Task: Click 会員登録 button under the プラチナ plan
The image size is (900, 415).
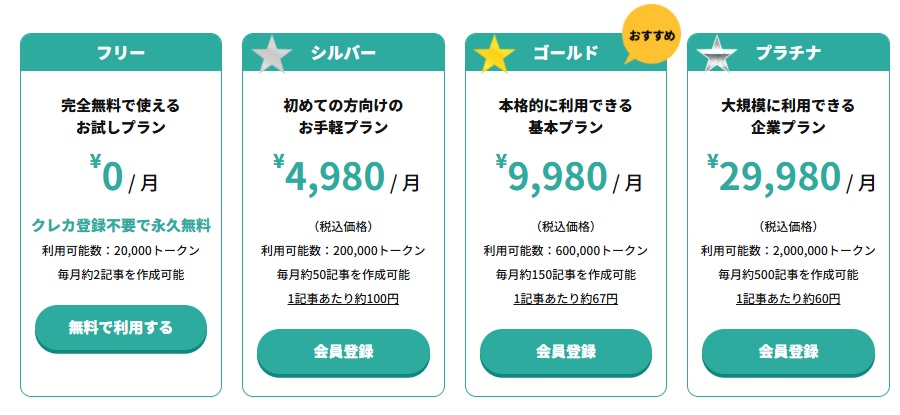Action: [788, 351]
